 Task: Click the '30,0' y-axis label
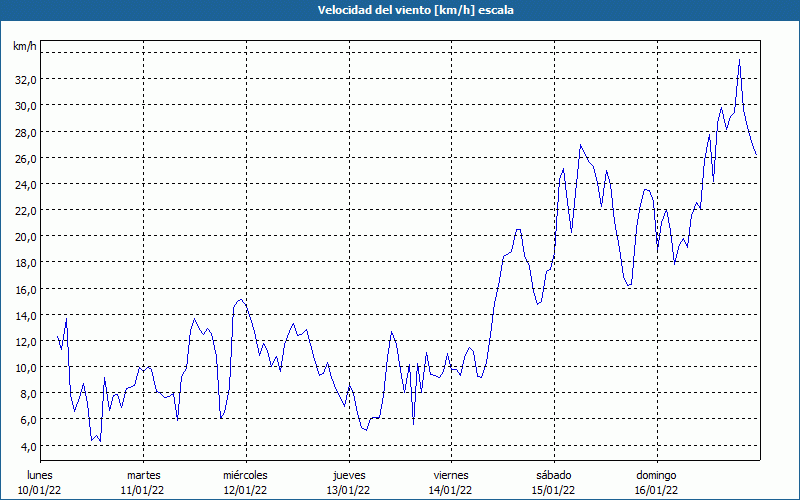pos(26,106)
